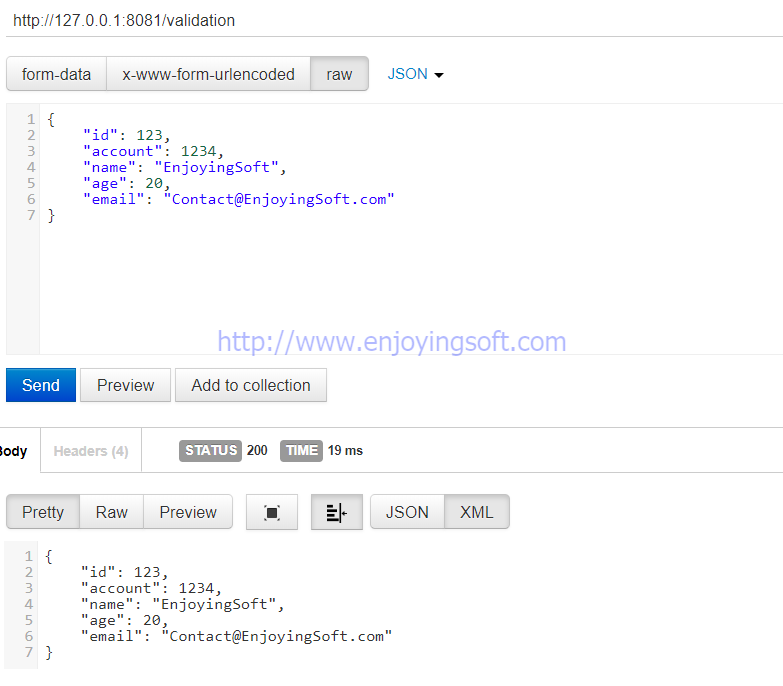783x686 pixels.
Task: Switch response view to Preview
Action: coord(188,512)
